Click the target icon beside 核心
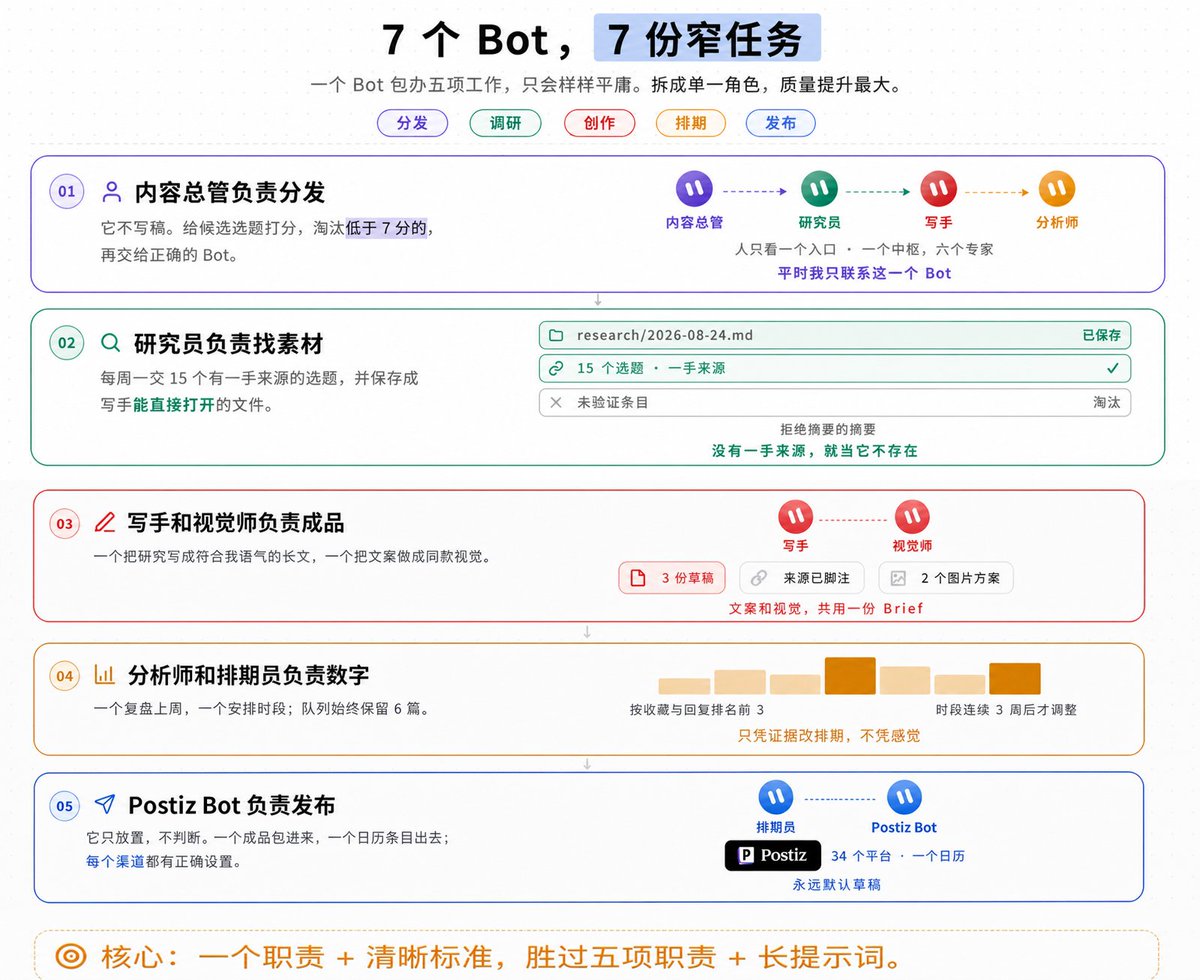The width and height of the screenshot is (1200, 980). pos(70,955)
